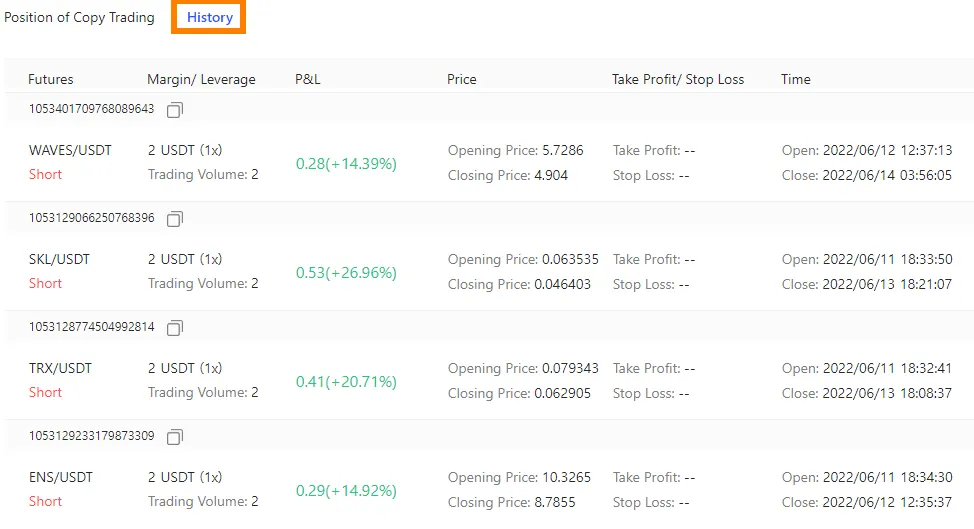Click the P&L column header
This screenshot has height=529, width=974.
click(x=308, y=79)
